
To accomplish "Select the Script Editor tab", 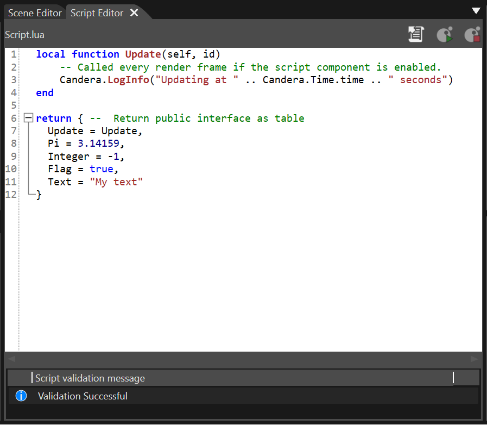I will (97, 13).
